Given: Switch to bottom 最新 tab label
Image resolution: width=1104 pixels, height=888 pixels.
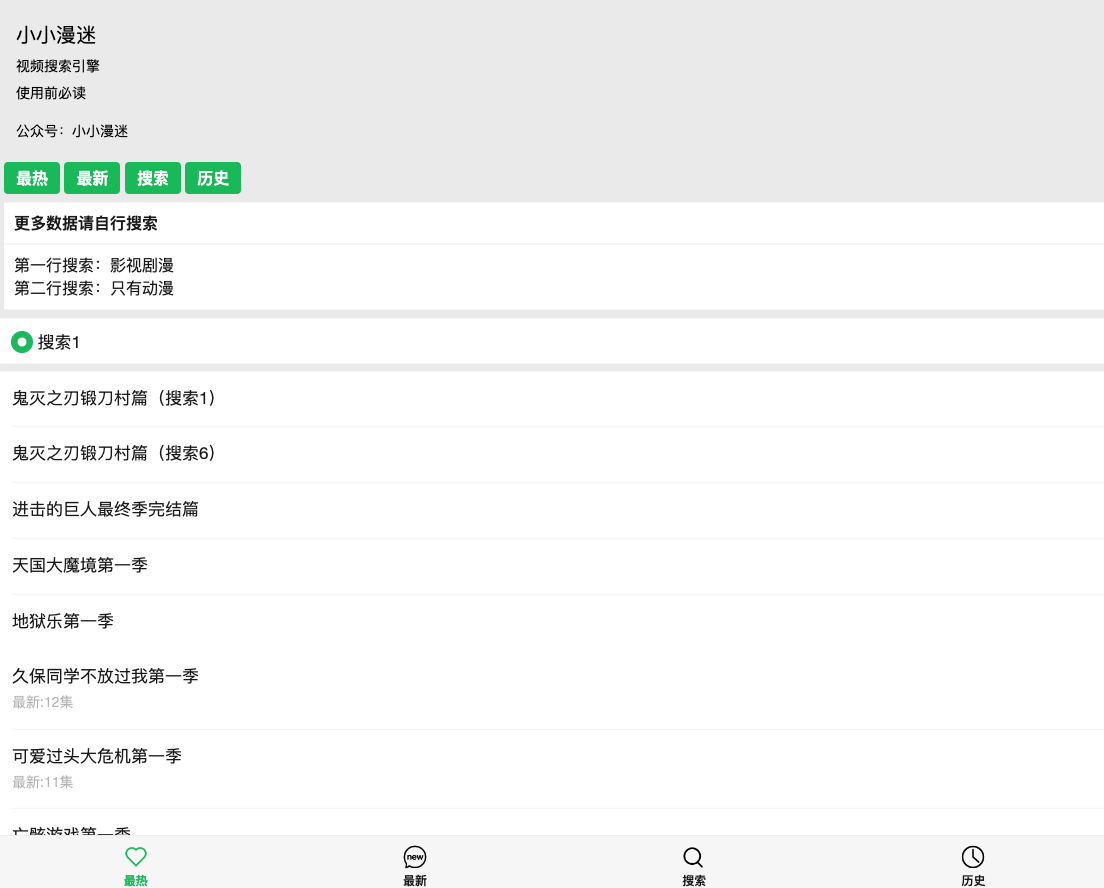Looking at the screenshot, I should pyautogui.click(x=415, y=880).
